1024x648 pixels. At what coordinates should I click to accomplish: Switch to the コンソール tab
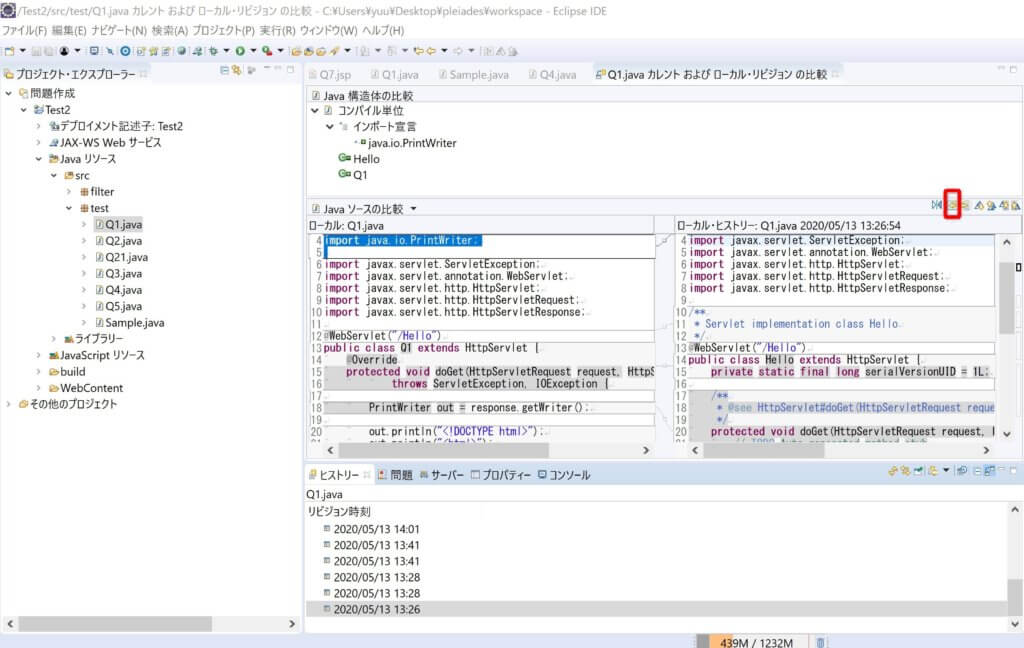point(564,475)
